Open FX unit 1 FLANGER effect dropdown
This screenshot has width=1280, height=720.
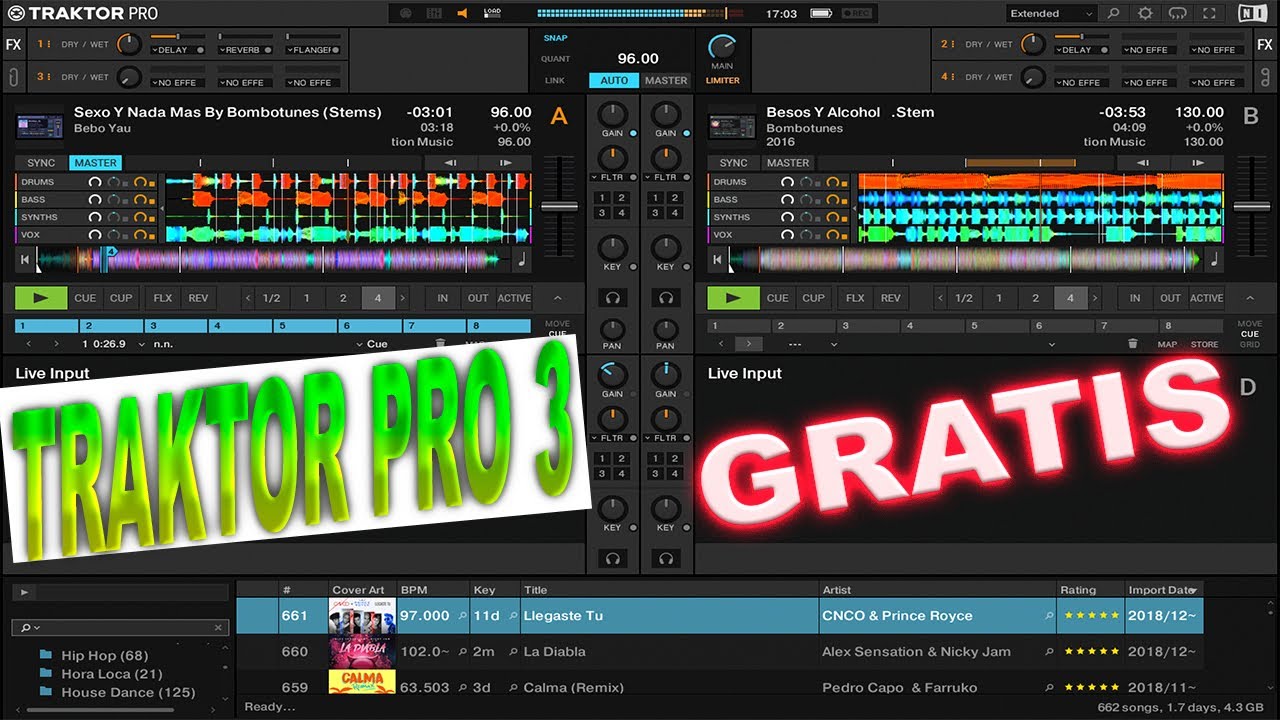pos(313,49)
